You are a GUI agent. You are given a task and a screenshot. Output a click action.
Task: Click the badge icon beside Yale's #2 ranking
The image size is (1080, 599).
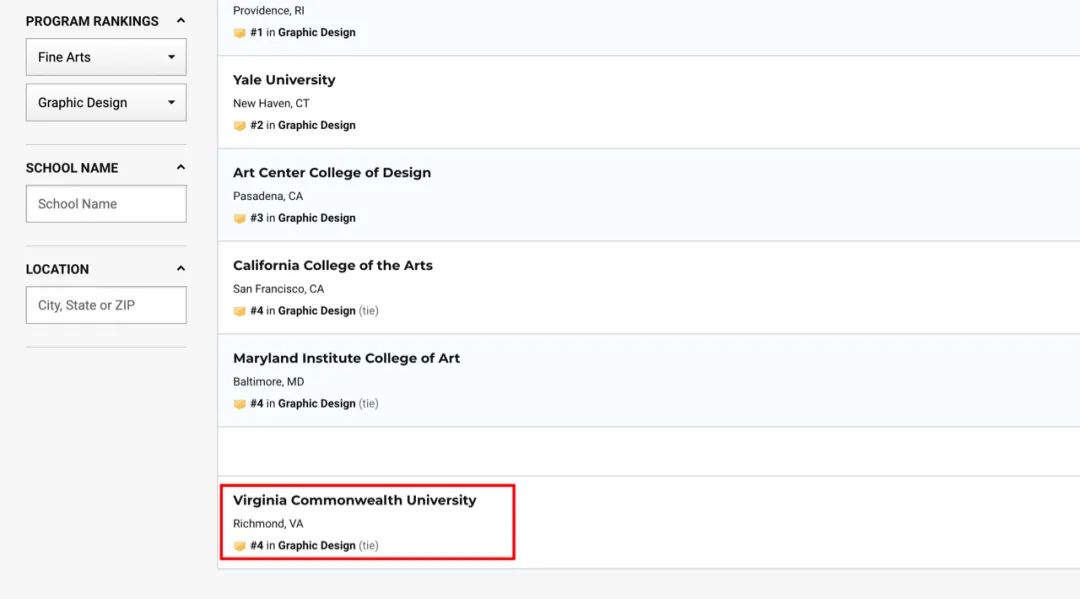coord(239,126)
